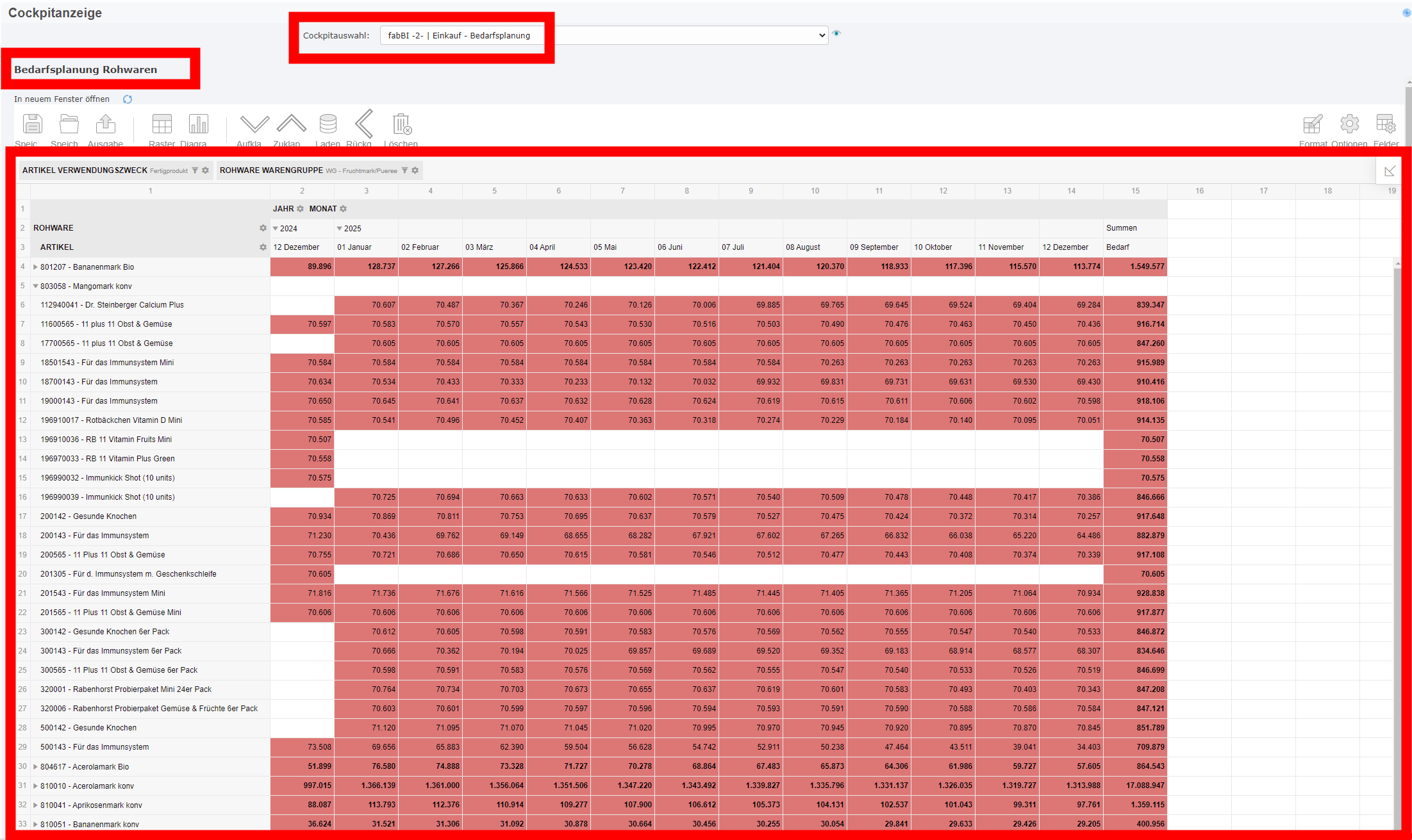Collapse the 803058 - Mangomark konv row

(35, 286)
